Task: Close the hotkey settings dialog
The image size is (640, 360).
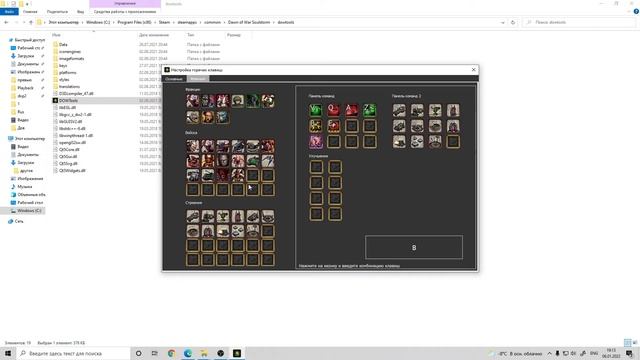Action: [473, 70]
